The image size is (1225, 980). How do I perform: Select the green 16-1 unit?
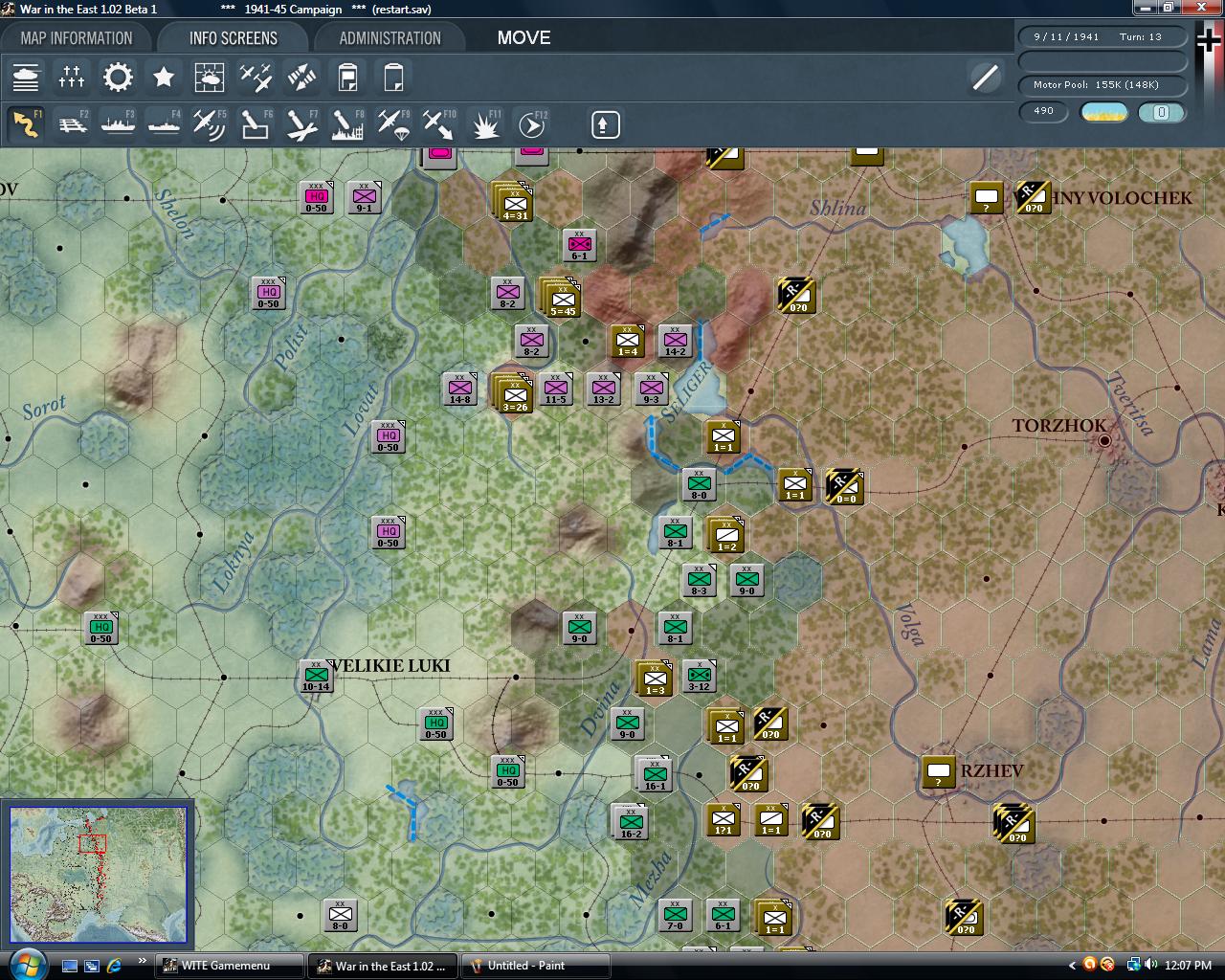pyautogui.click(x=656, y=775)
